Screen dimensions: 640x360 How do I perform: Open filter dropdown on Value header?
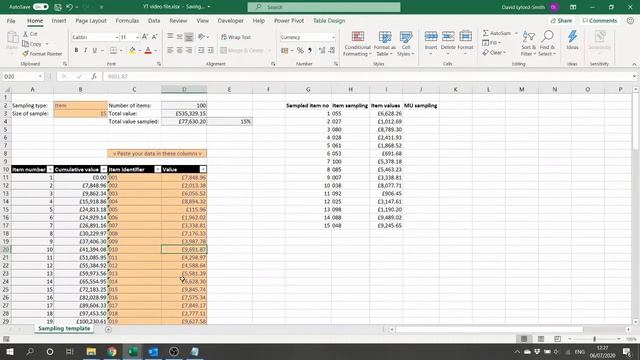(203, 169)
